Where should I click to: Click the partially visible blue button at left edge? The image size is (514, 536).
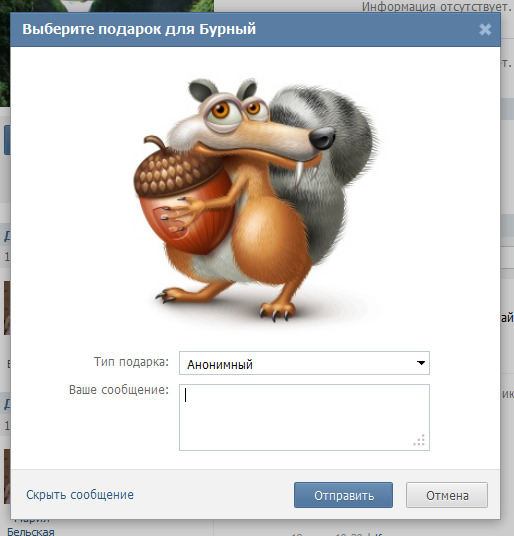pyautogui.click(x=7, y=140)
